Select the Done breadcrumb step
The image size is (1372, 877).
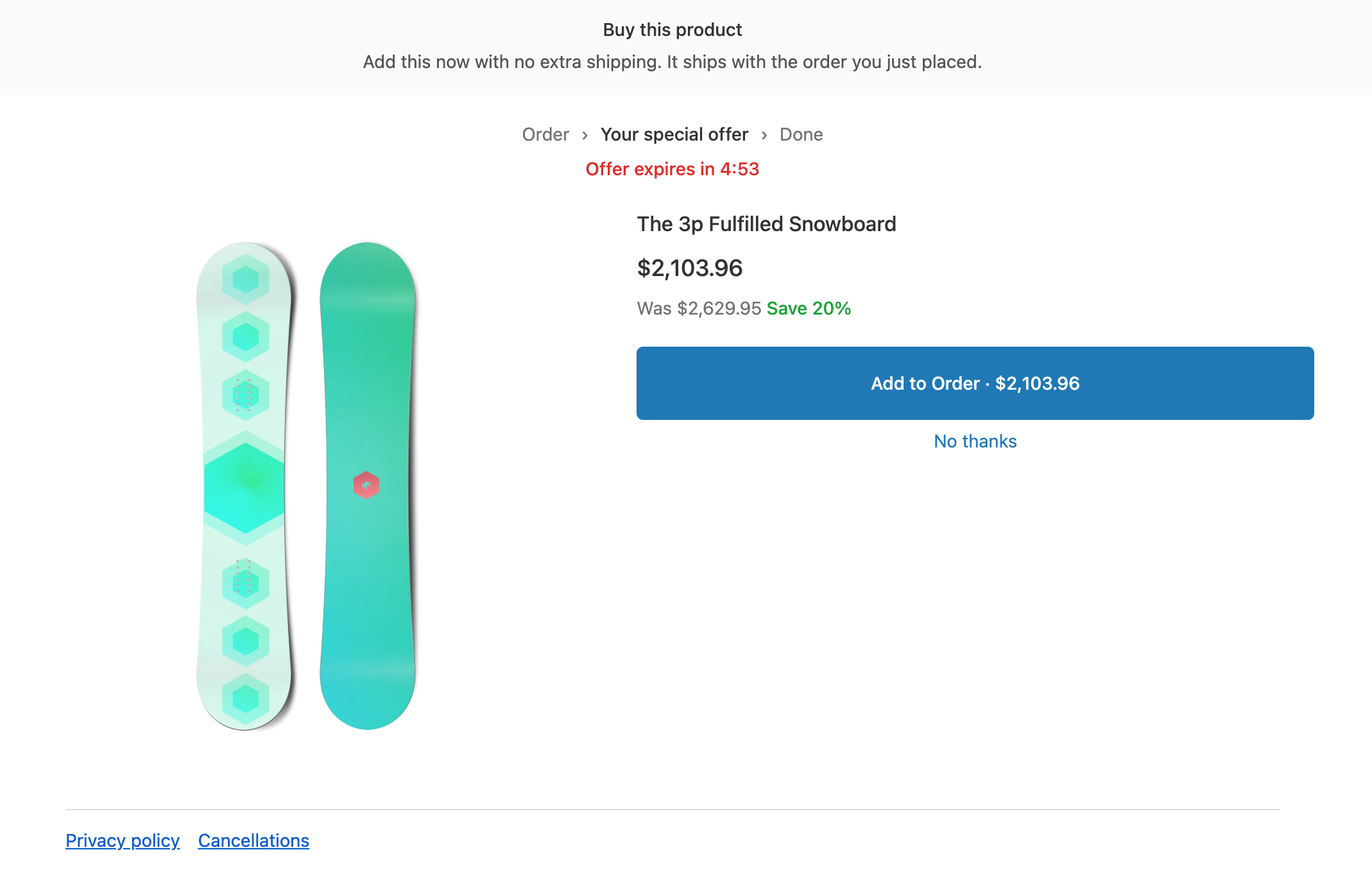801,135
